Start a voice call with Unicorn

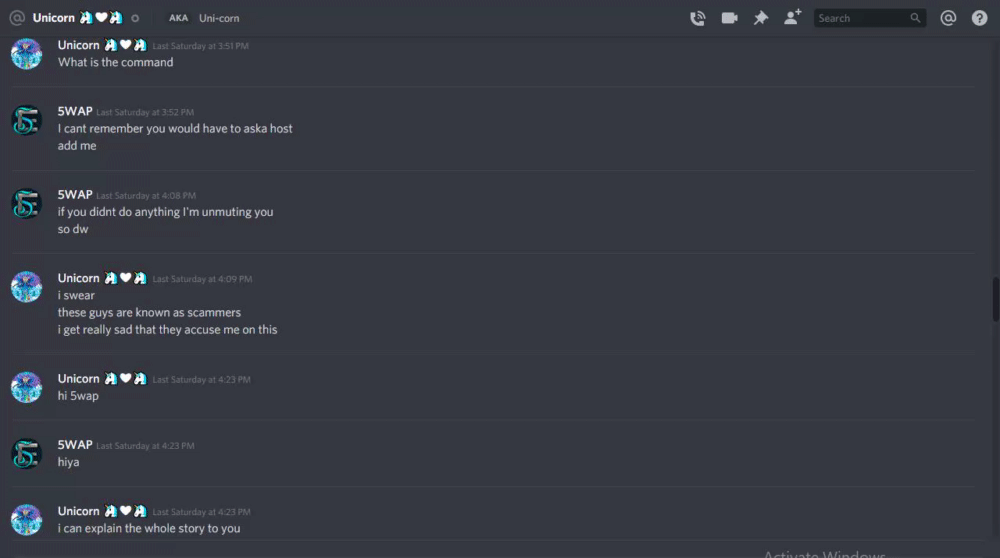698,18
